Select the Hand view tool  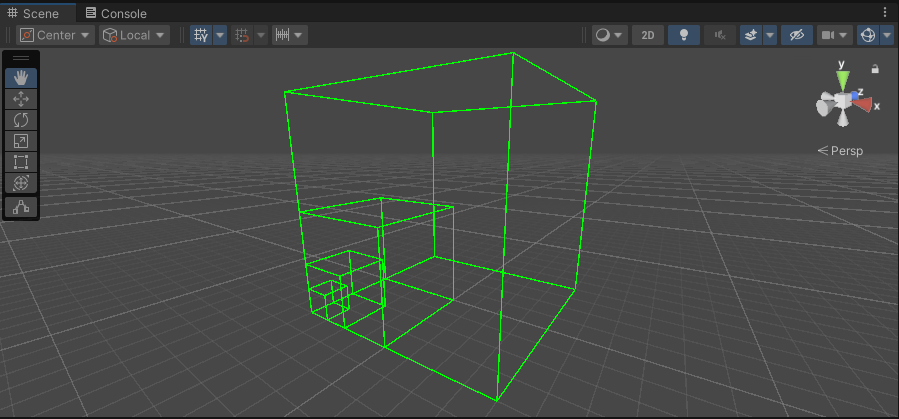tap(21, 78)
